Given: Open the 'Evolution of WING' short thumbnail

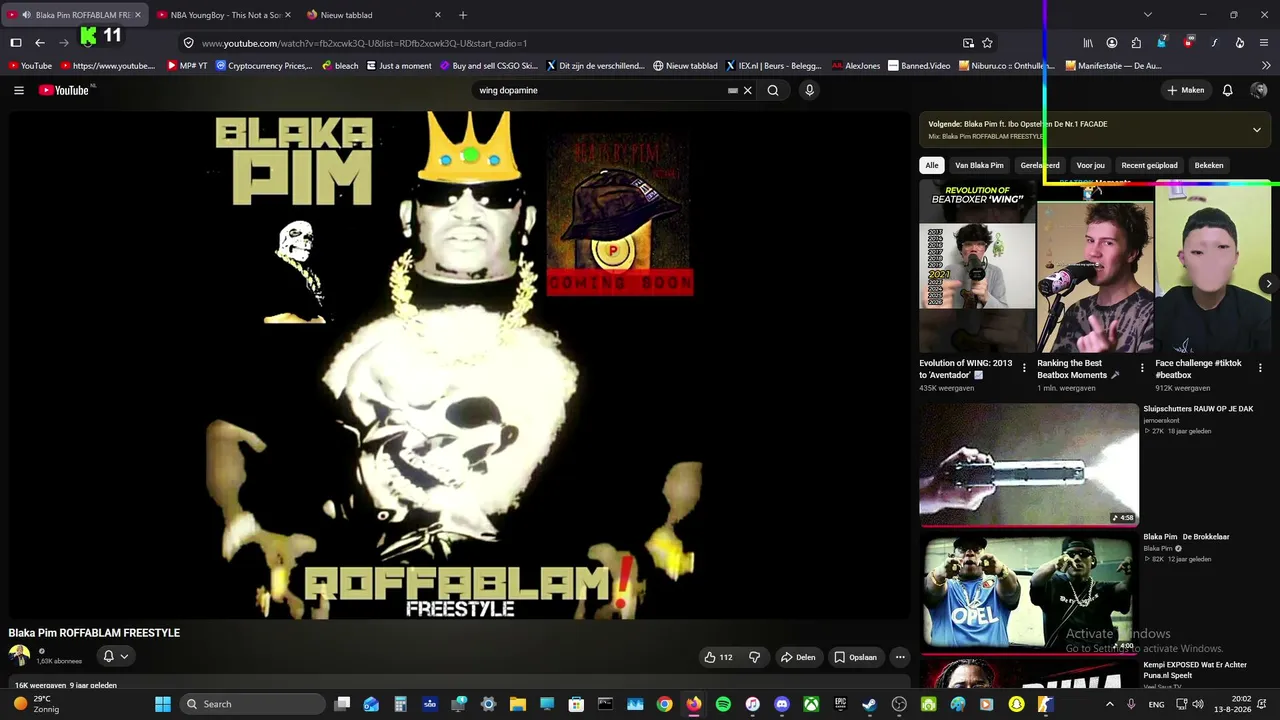Looking at the screenshot, I should (977, 267).
